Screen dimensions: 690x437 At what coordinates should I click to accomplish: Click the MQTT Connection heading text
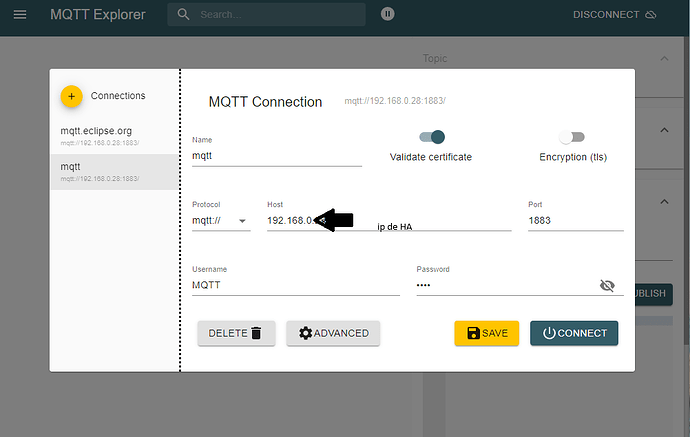pyautogui.click(x=265, y=102)
